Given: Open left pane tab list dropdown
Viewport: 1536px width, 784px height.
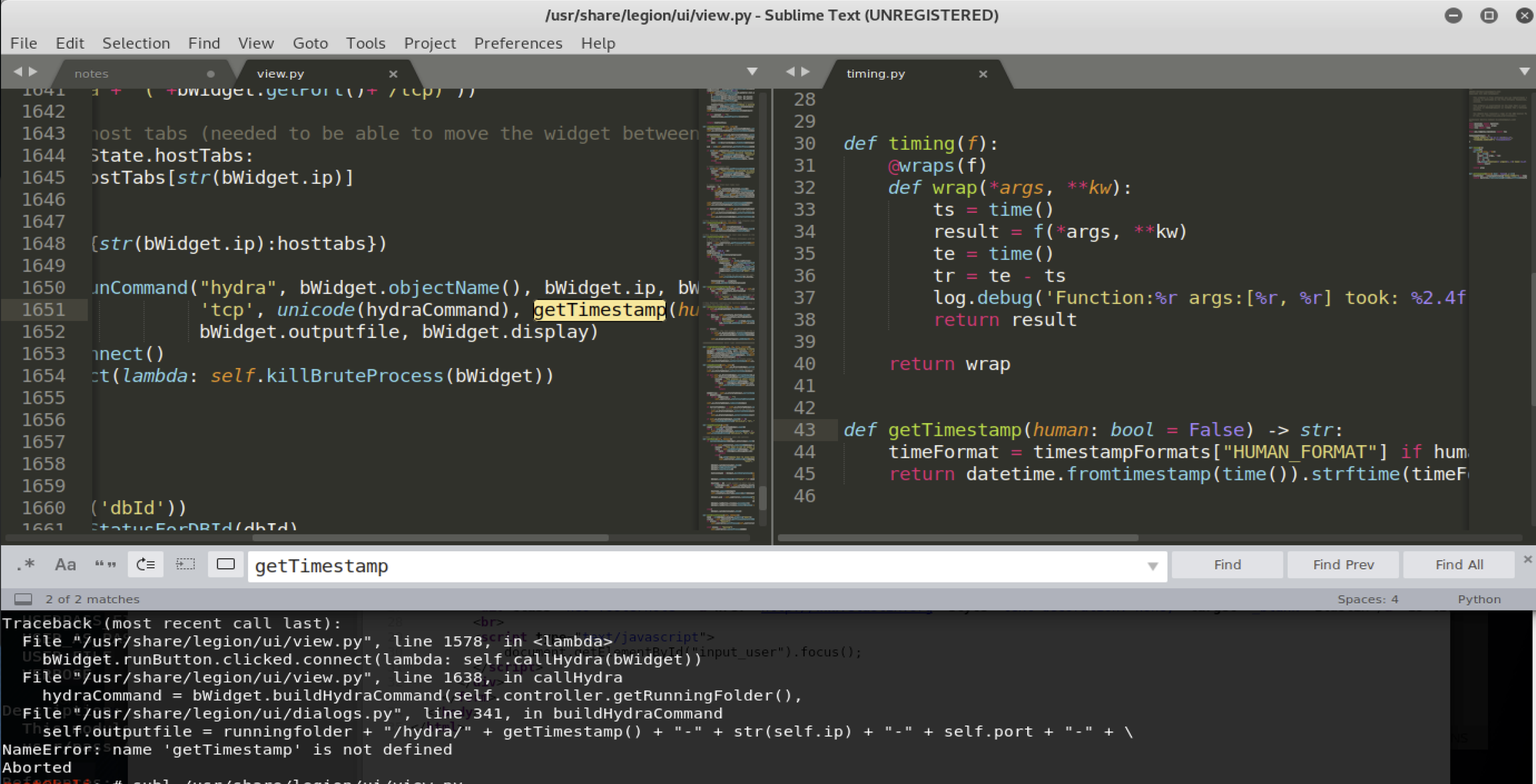Looking at the screenshot, I should (x=752, y=71).
